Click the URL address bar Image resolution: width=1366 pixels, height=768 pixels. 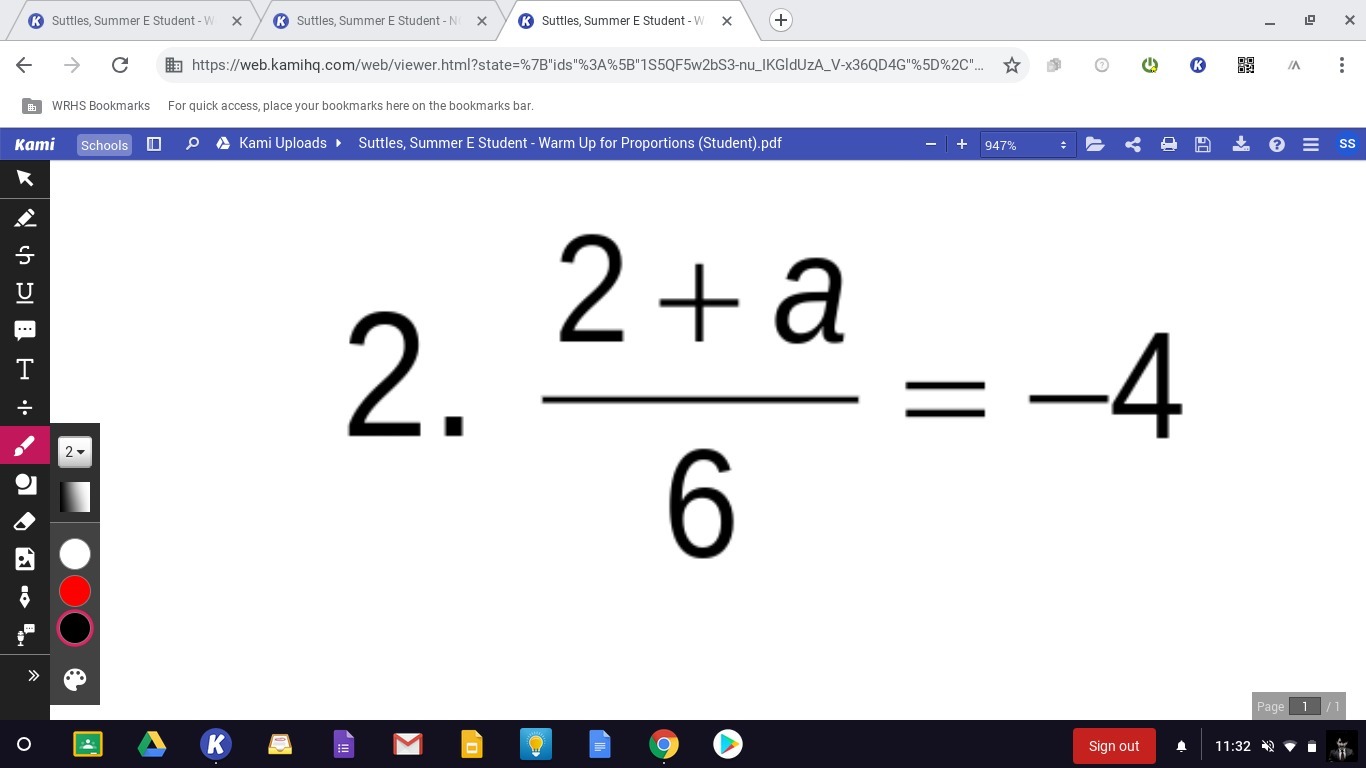pos(587,65)
